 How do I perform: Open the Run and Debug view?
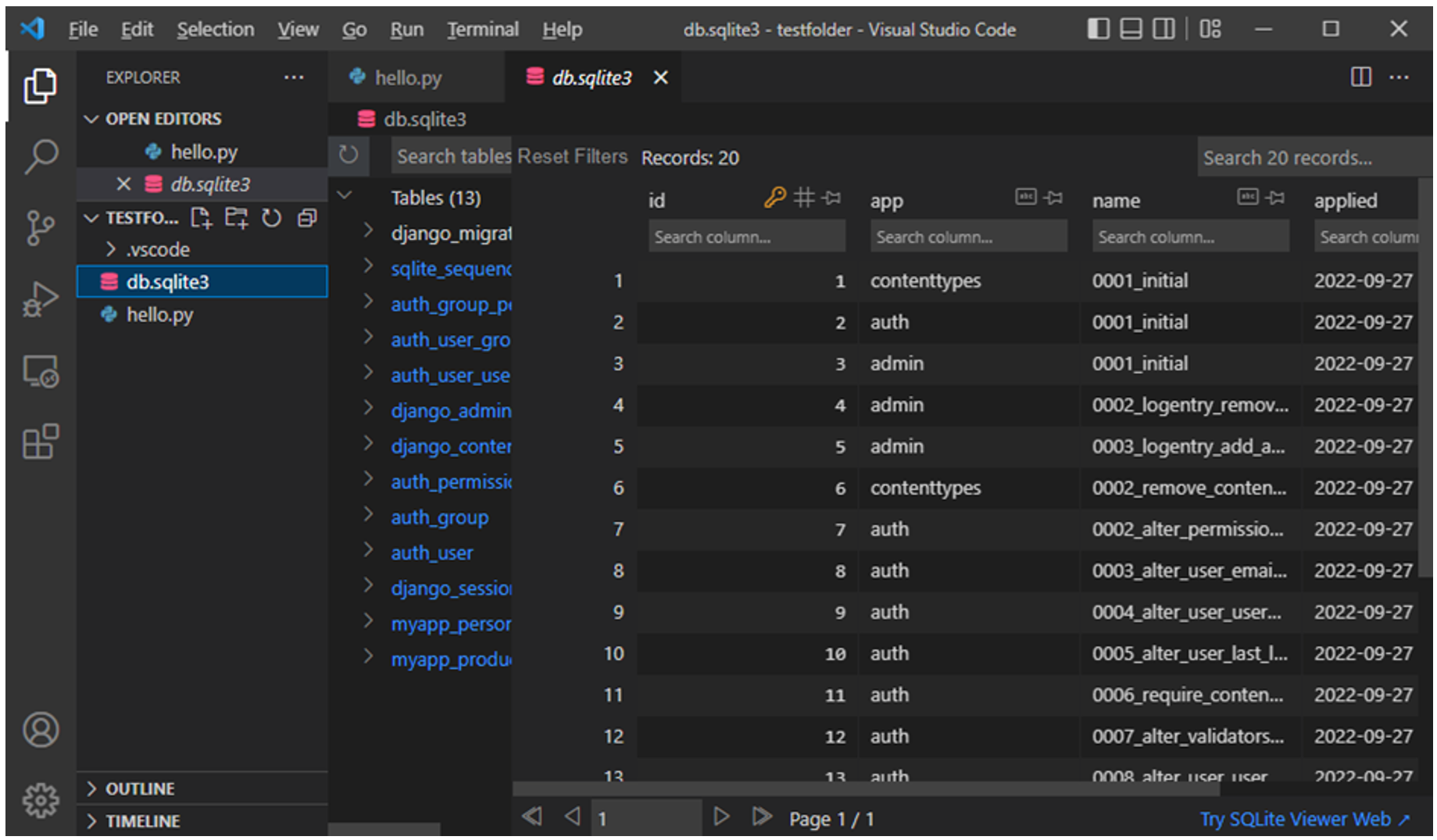[x=41, y=298]
